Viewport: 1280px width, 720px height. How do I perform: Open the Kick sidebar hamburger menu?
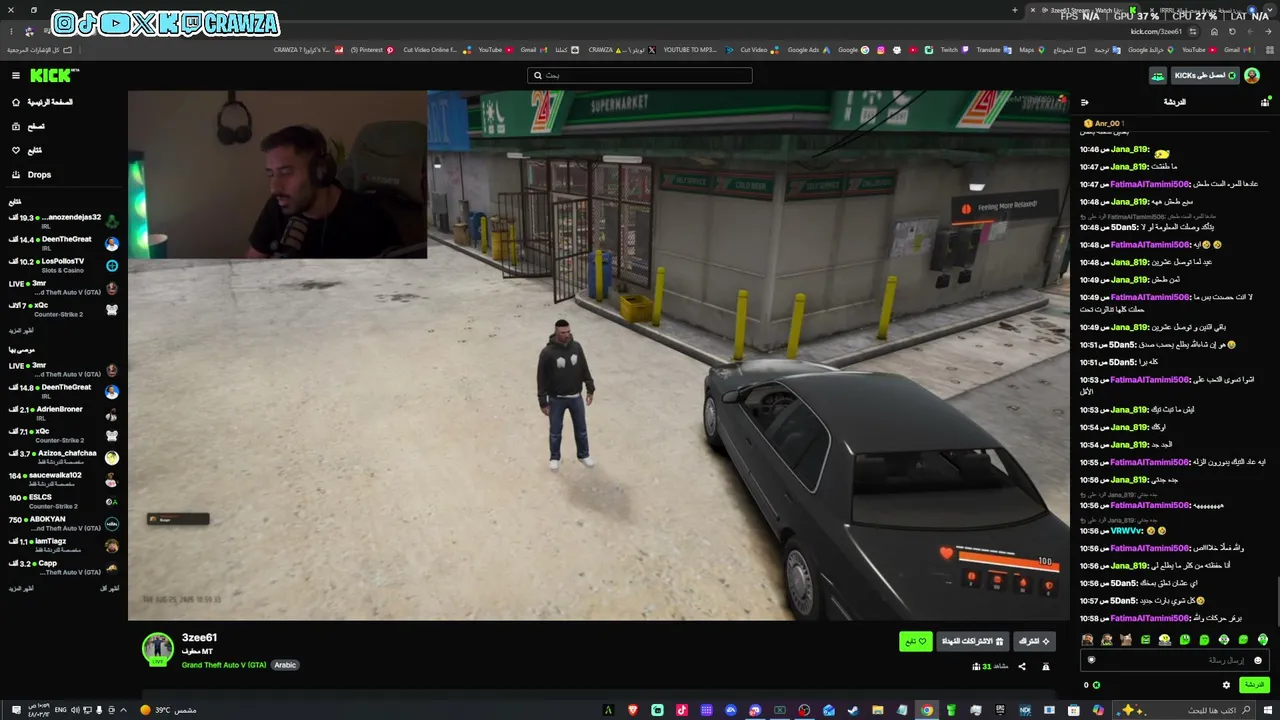pos(16,76)
